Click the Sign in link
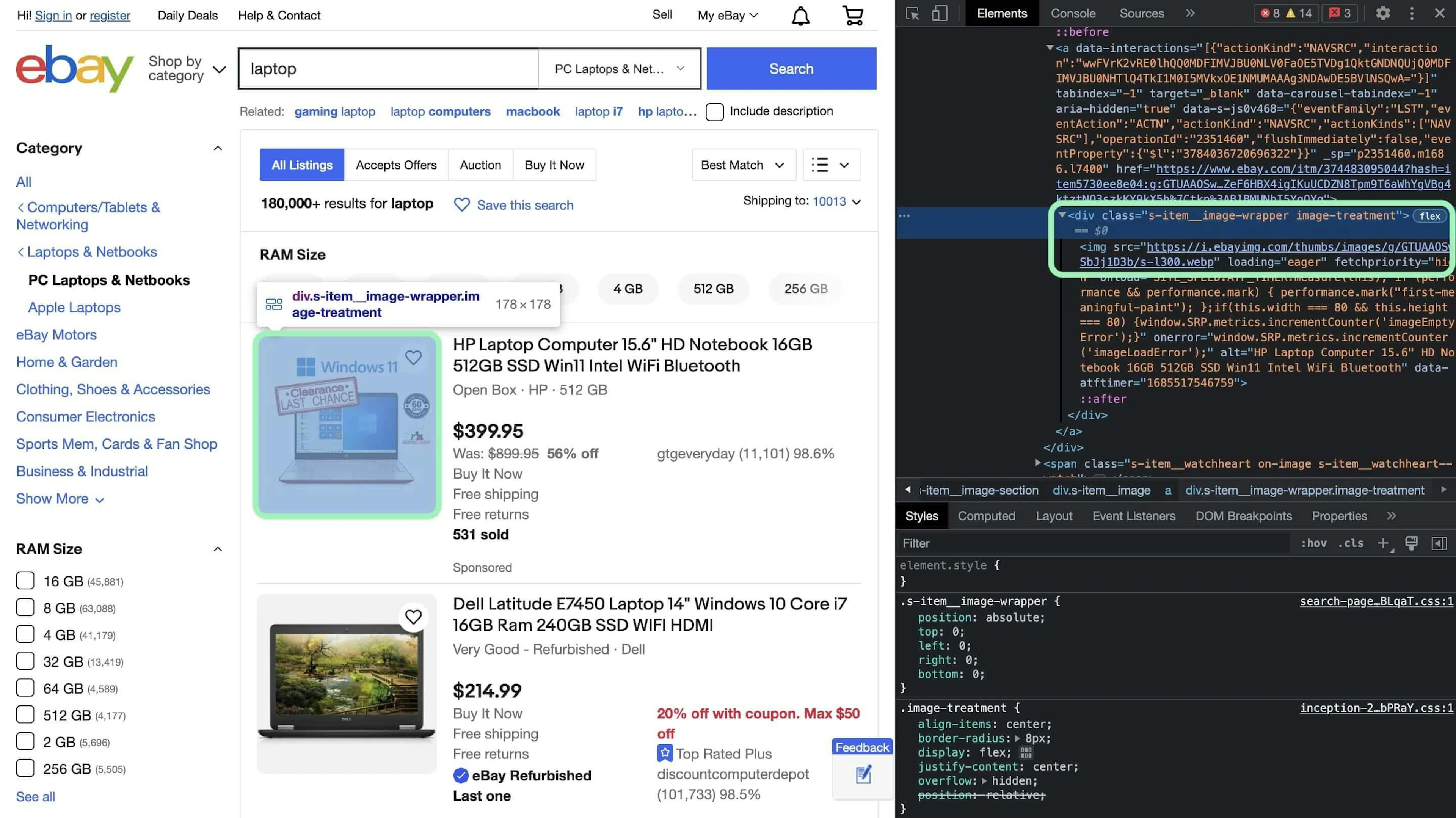The image size is (1456, 818). coord(53,15)
